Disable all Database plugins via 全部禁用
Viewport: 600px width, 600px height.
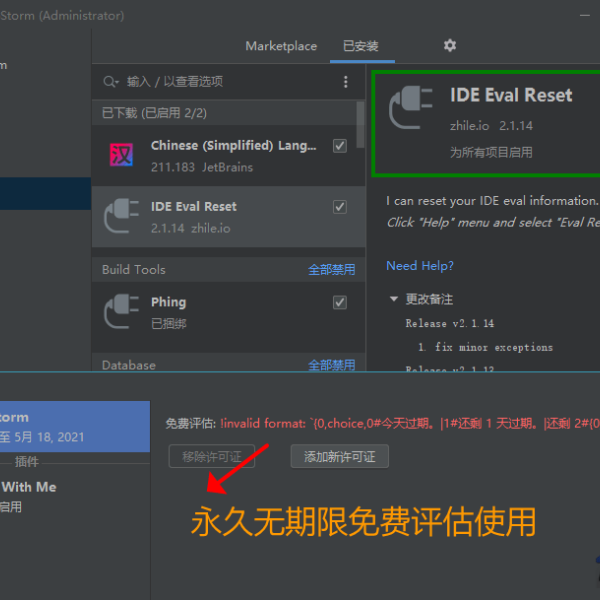coord(331,365)
